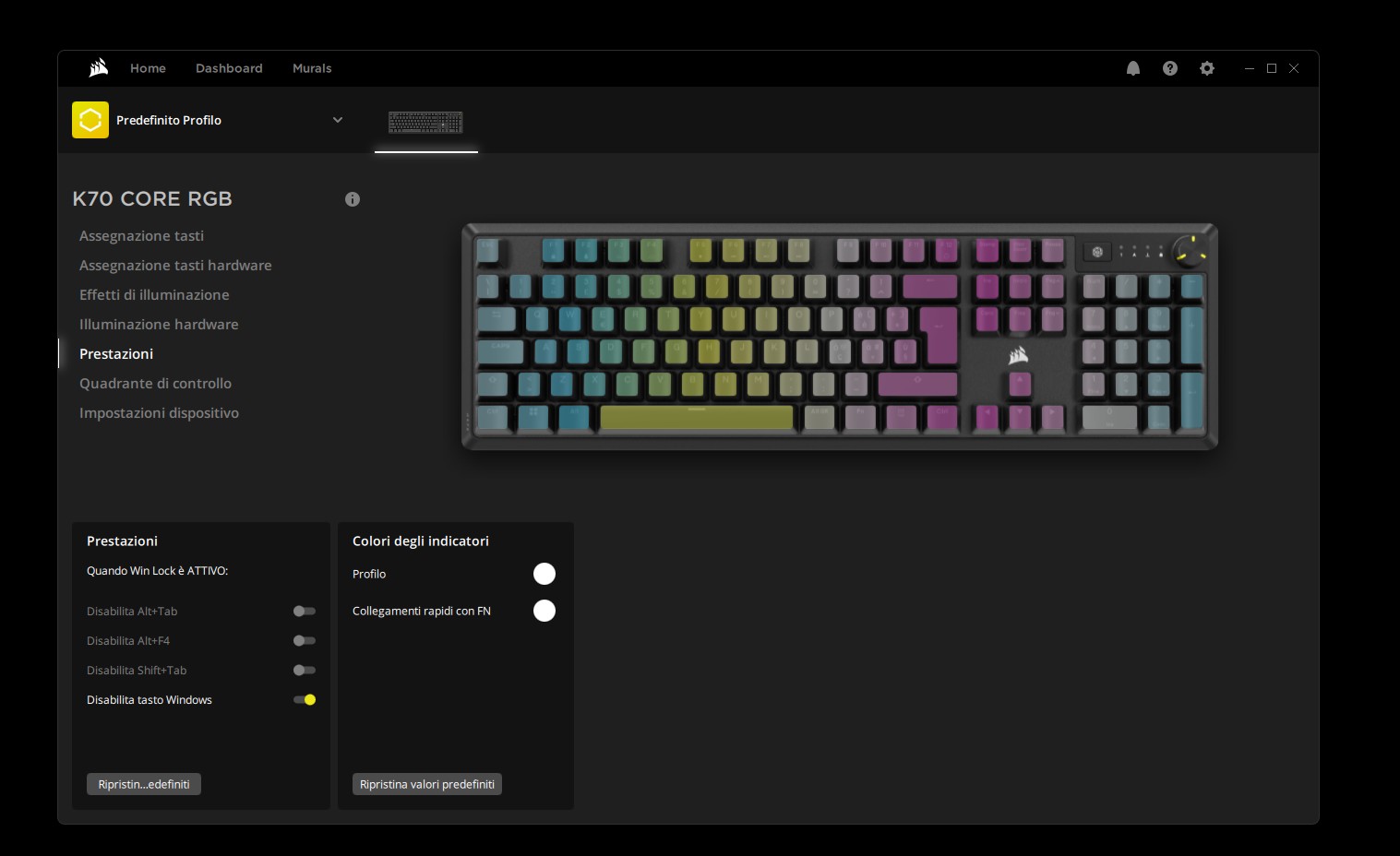Open the settings gear icon

[1207, 68]
